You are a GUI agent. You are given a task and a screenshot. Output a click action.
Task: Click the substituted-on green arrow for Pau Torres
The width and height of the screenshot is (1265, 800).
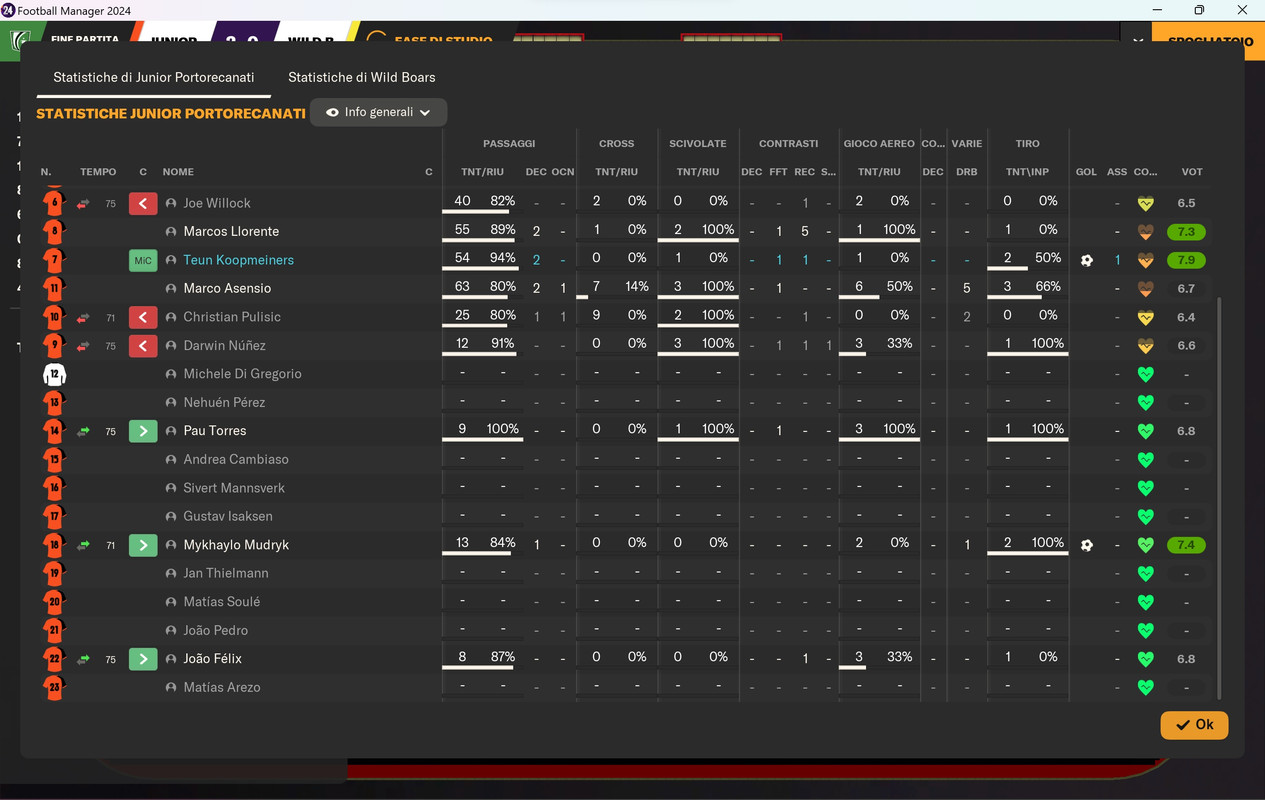[x=143, y=431]
